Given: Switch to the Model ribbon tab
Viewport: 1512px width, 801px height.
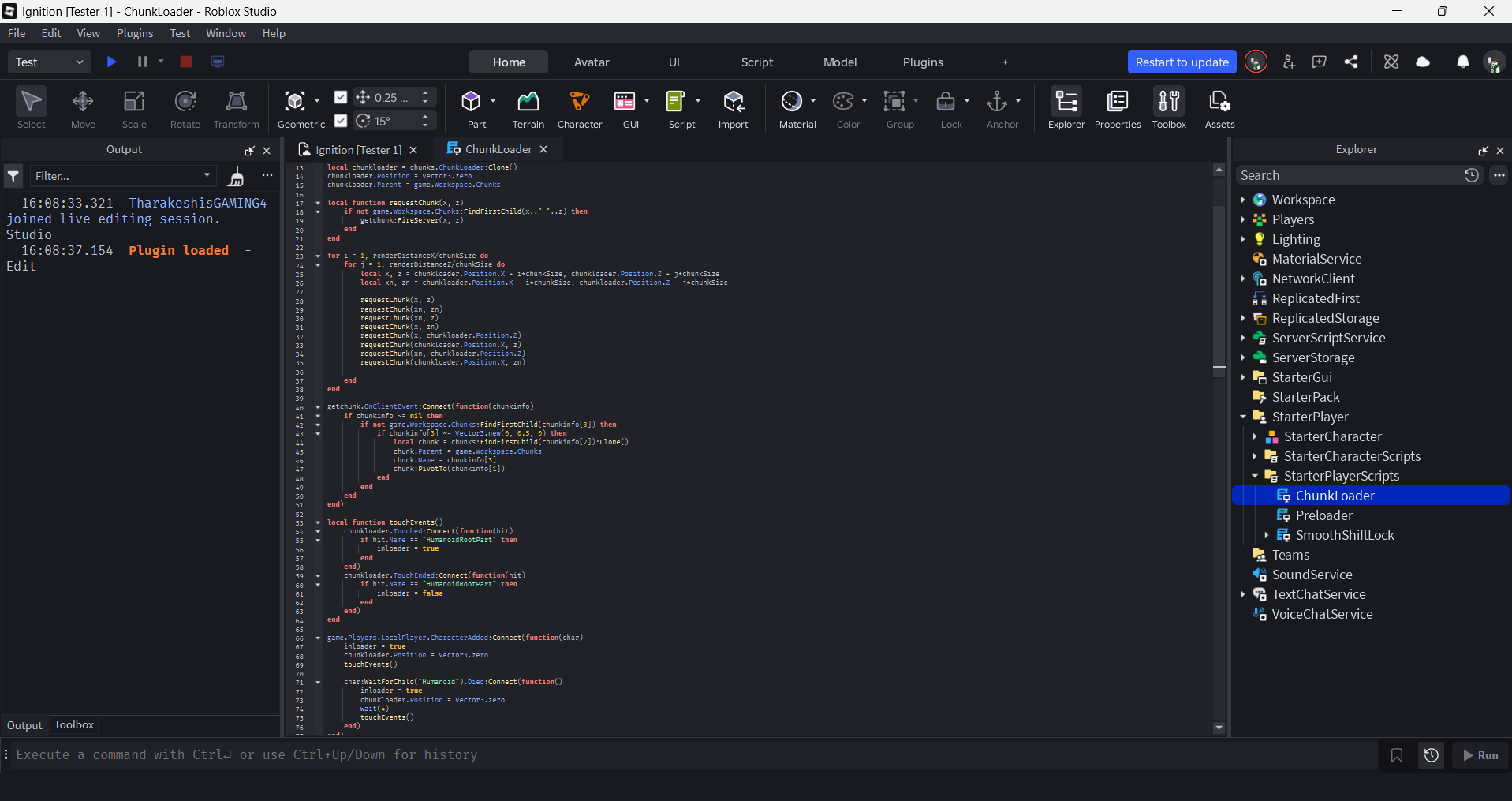Looking at the screenshot, I should [x=840, y=62].
